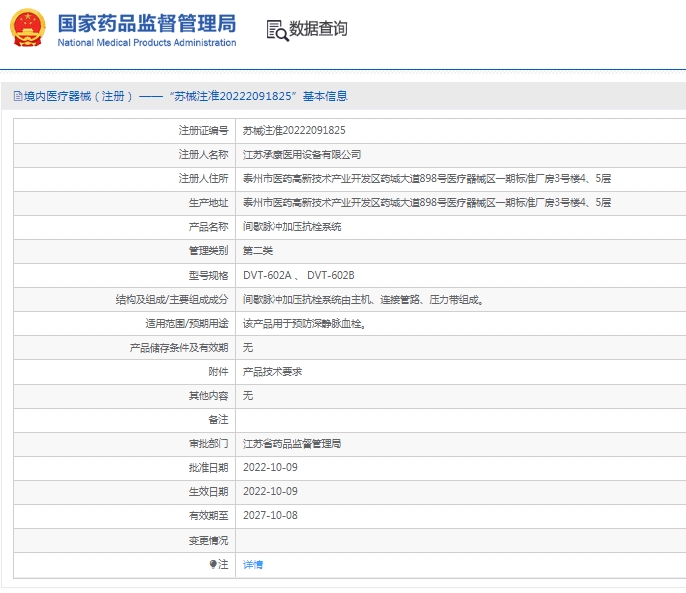Click the 变更情况 label cell
Viewport: 686px width, 593px height.
[x=125, y=540]
